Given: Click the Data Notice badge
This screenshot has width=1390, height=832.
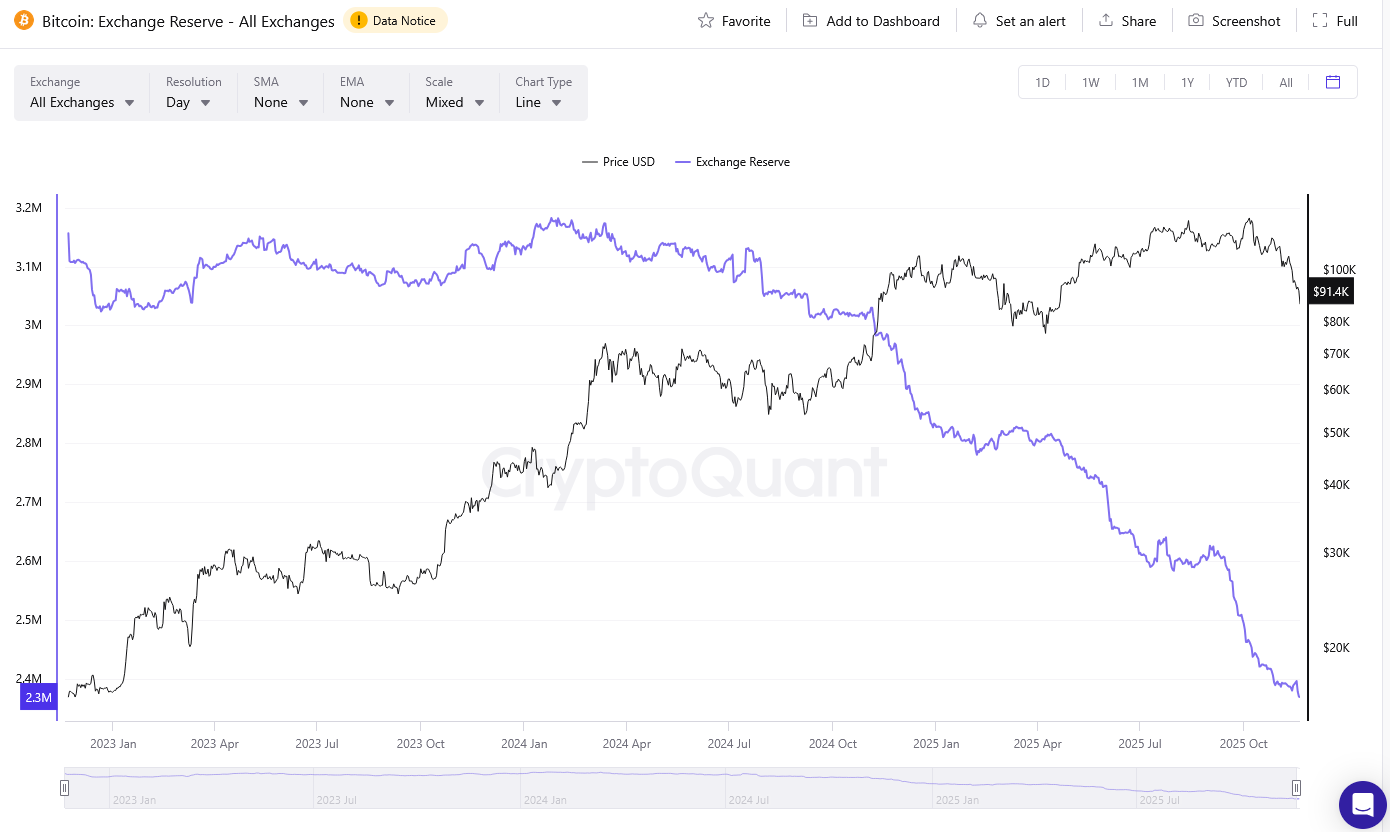Looking at the screenshot, I should point(395,21).
